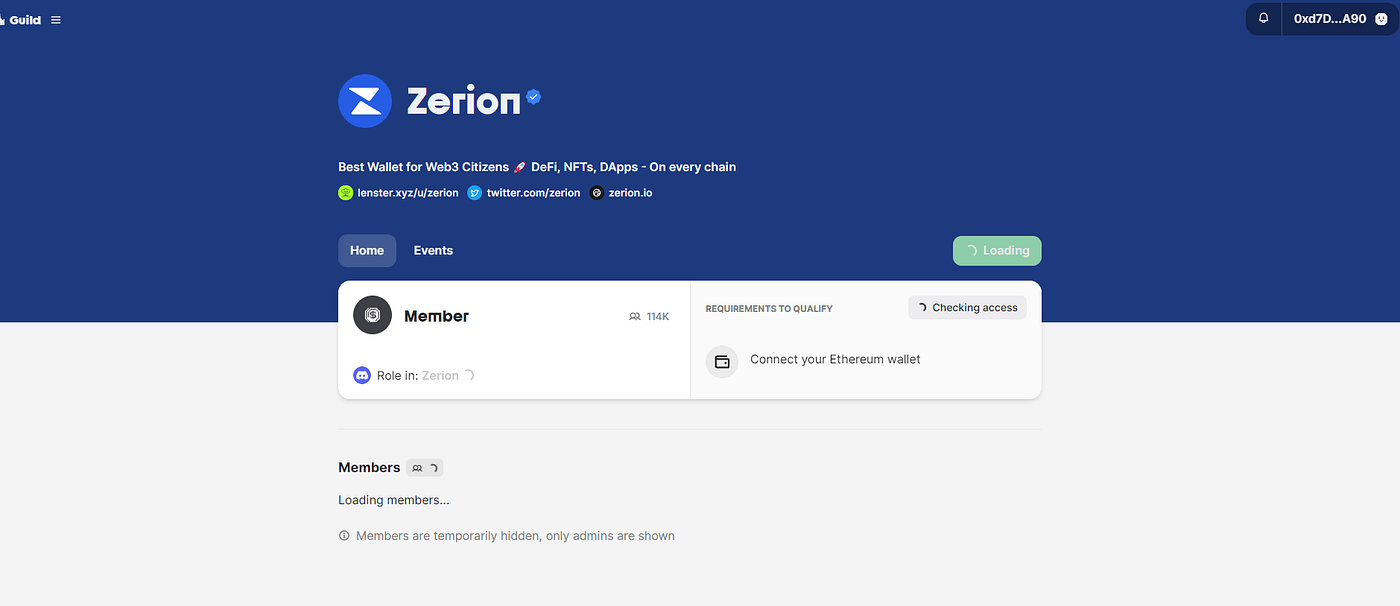Image resolution: width=1400 pixels, height=606 pixels.
Task: Click the Checking access button
Action: (x=967, y=308)
